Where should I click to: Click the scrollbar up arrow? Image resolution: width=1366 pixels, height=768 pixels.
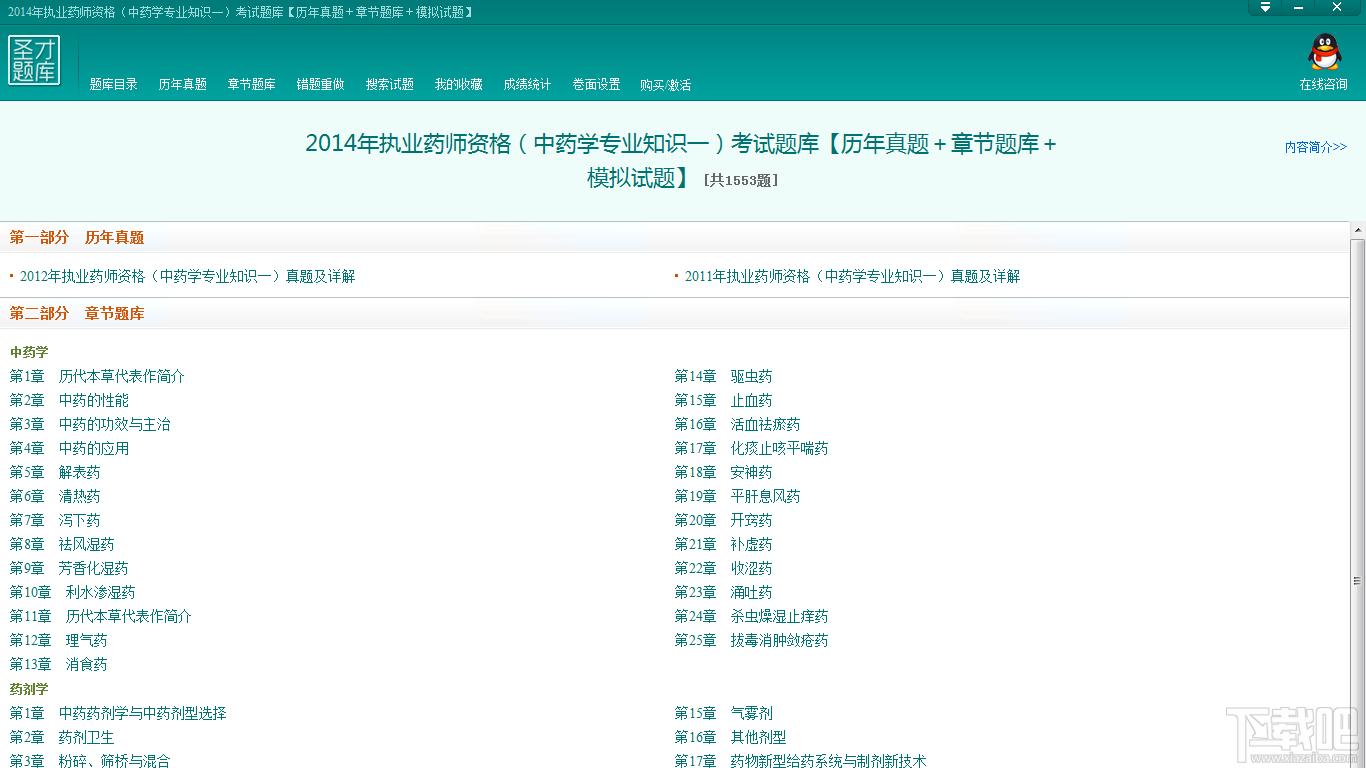click(1357, 230)
